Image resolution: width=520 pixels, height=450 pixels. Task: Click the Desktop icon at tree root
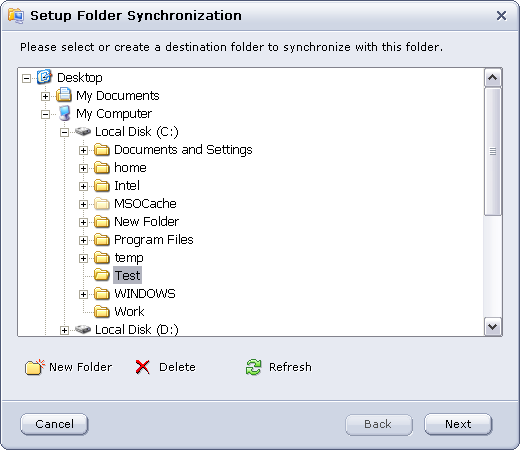tap(44, 77)
